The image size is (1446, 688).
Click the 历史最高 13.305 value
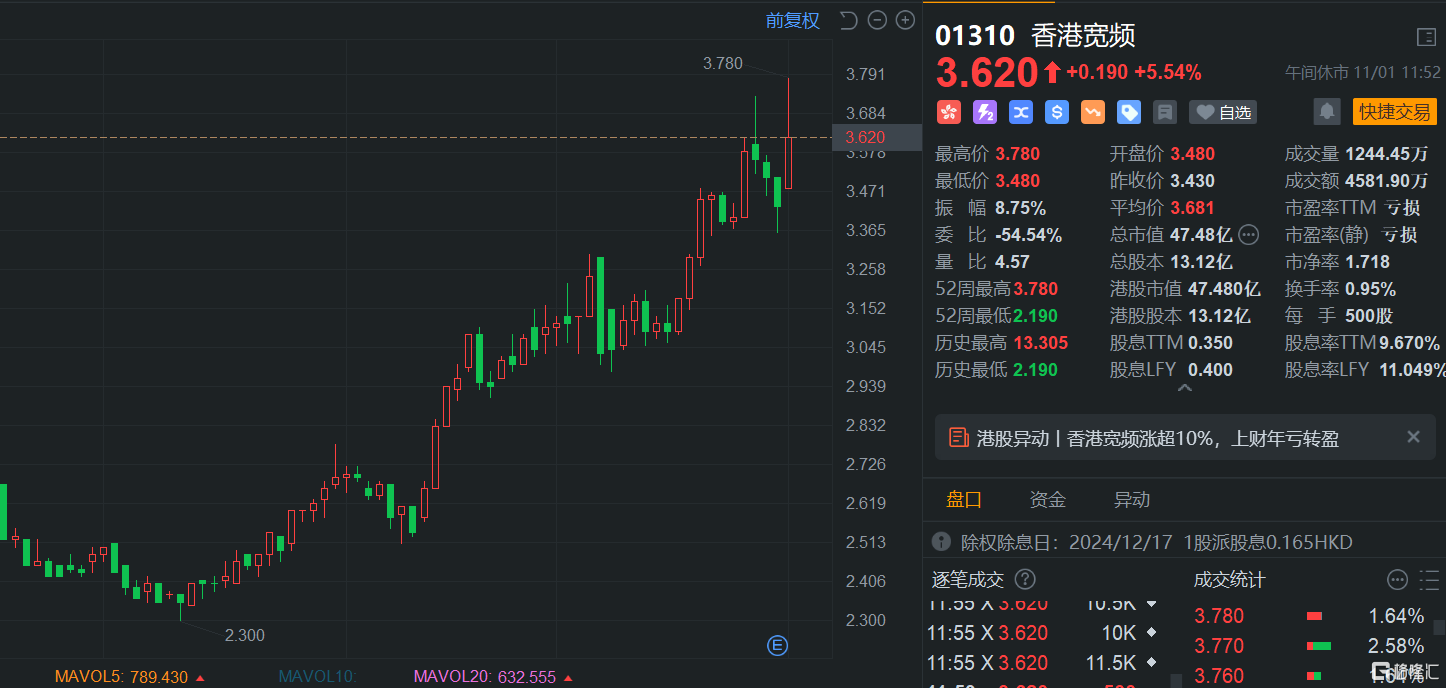click(x=1040, y=343)
